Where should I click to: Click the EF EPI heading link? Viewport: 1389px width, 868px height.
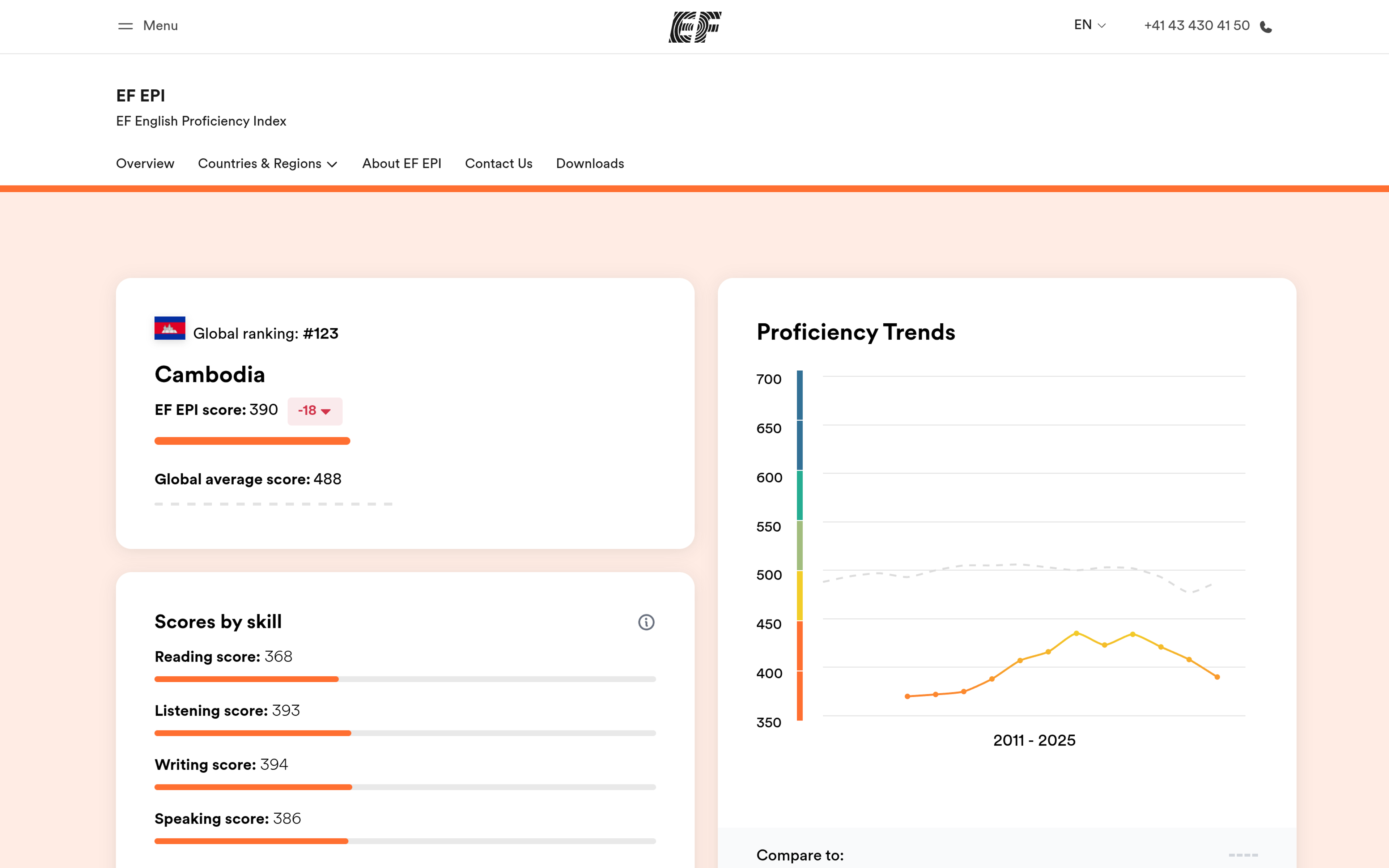coord(141,96)
